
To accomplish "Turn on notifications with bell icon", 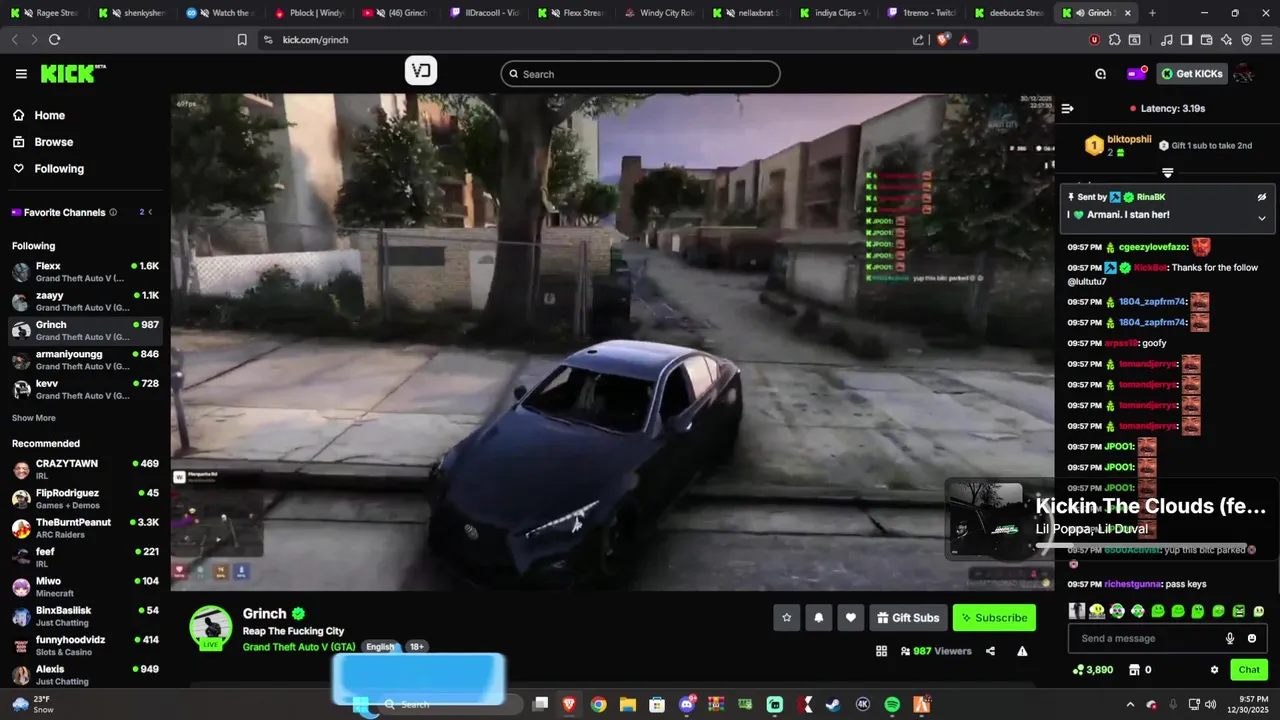I will 818,618.
